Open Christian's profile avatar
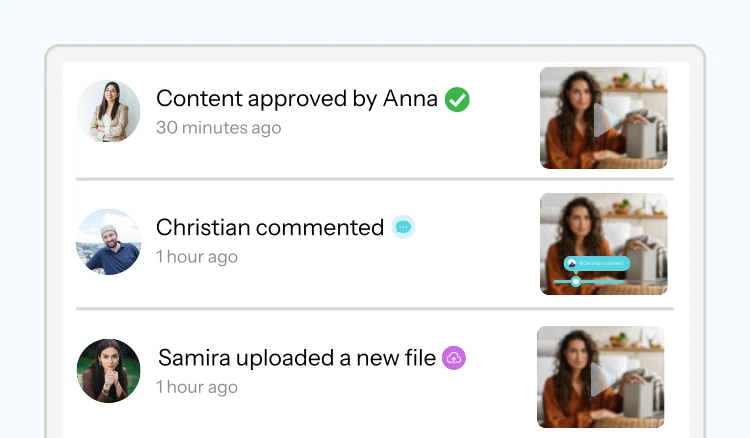Screen dimensions: 750x438 (108, 242)
